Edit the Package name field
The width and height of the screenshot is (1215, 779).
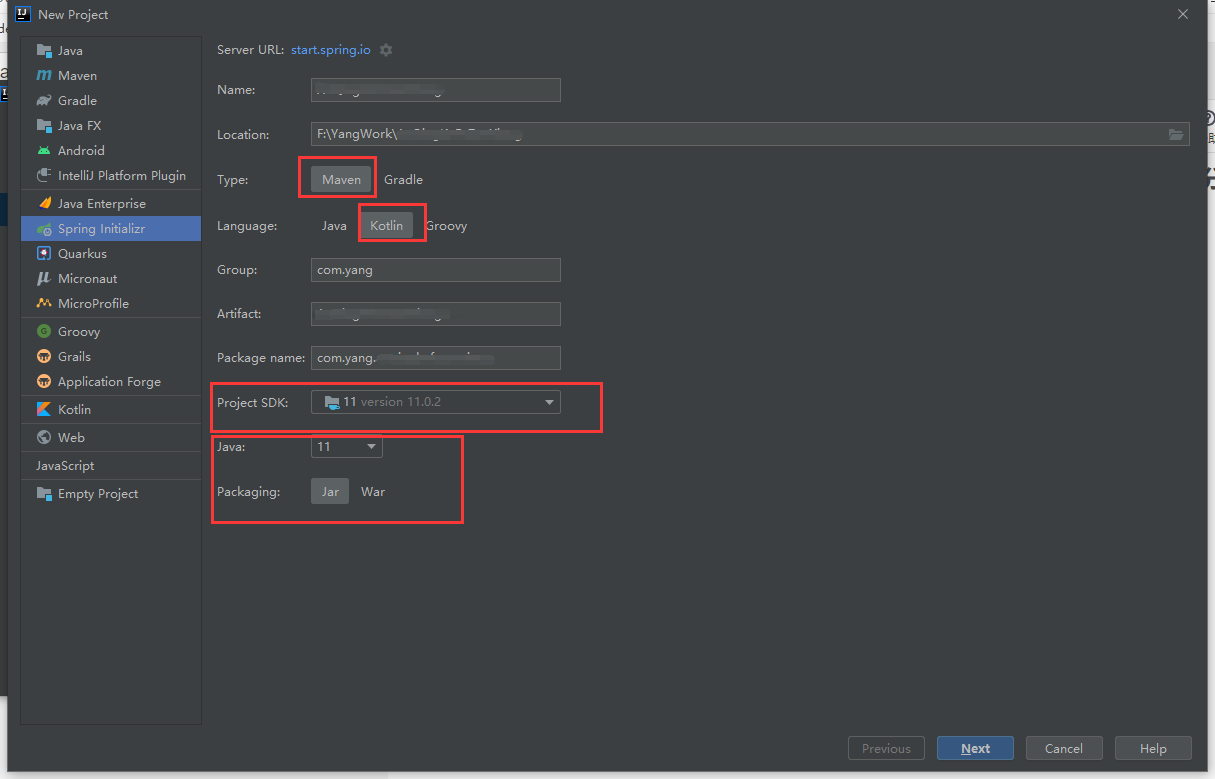[x=436, y=358]
